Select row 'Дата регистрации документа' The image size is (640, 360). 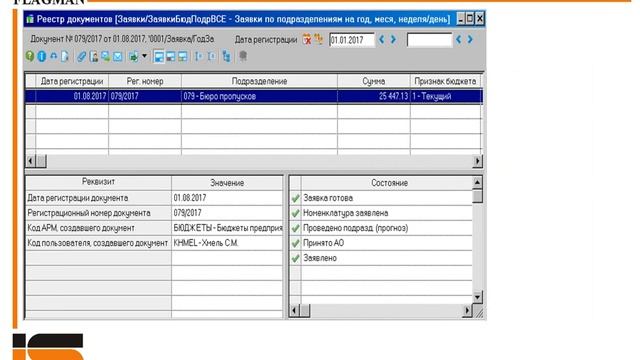(98, 198)
